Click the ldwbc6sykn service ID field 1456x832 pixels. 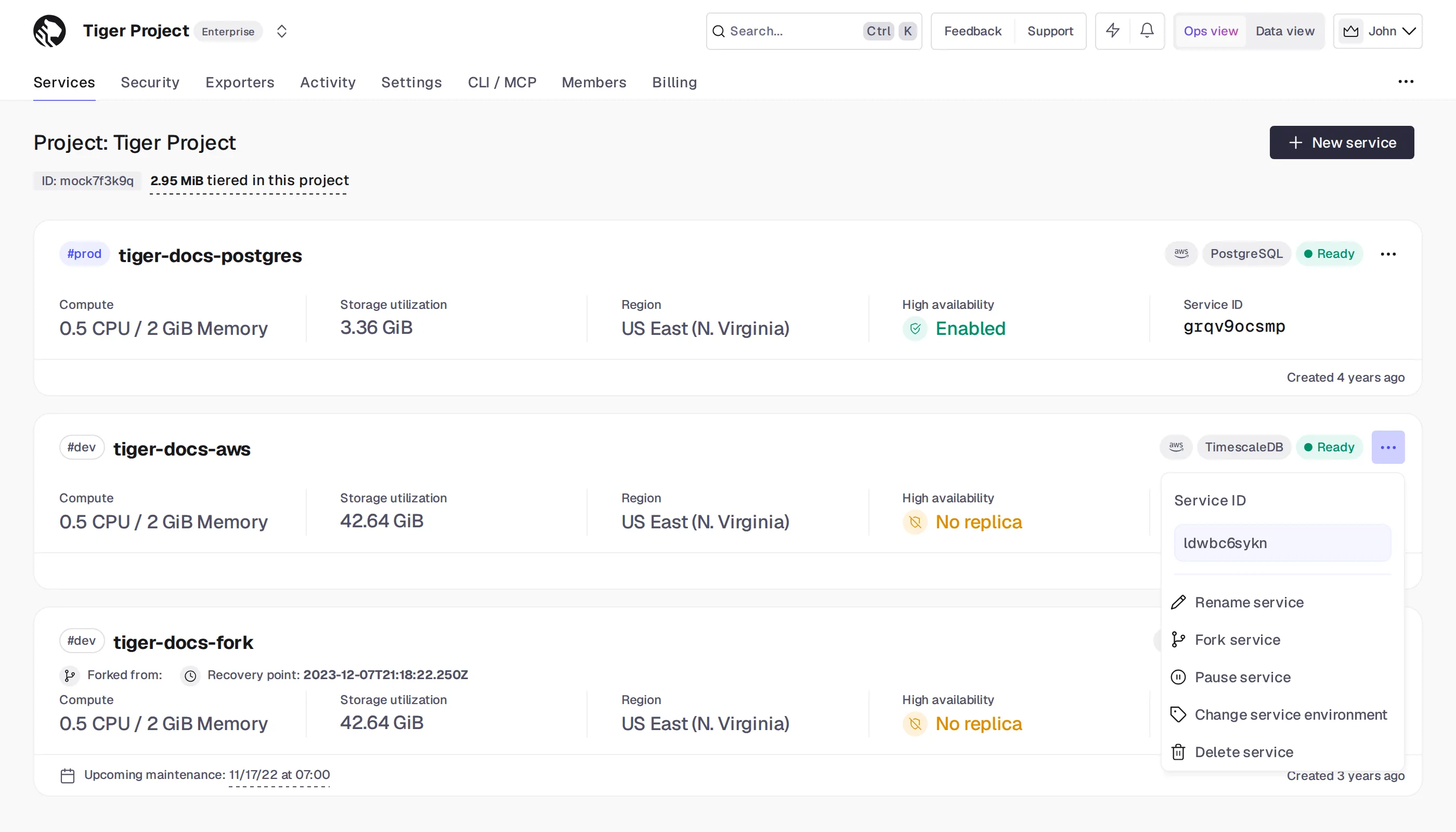[x=1282, y=543]
